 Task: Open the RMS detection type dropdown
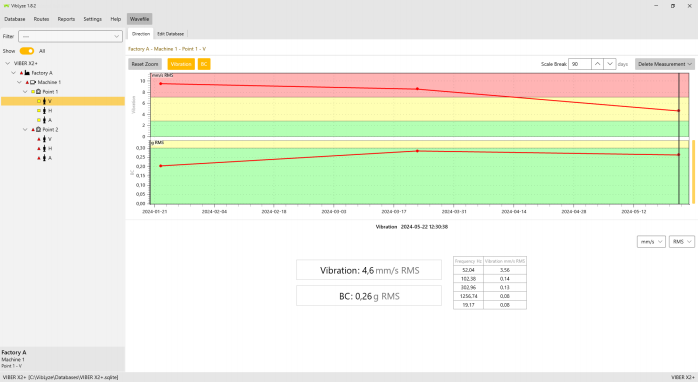coord(682,241)
